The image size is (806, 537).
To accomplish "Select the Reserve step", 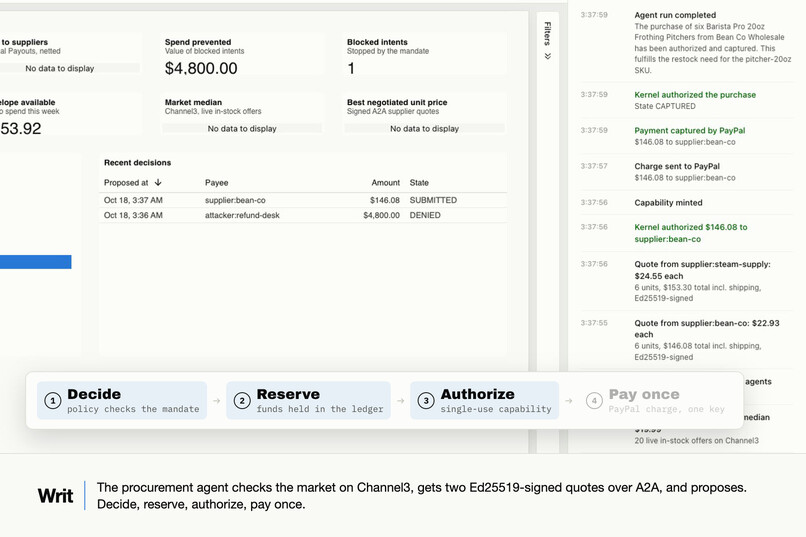I will tap(308, 400).
